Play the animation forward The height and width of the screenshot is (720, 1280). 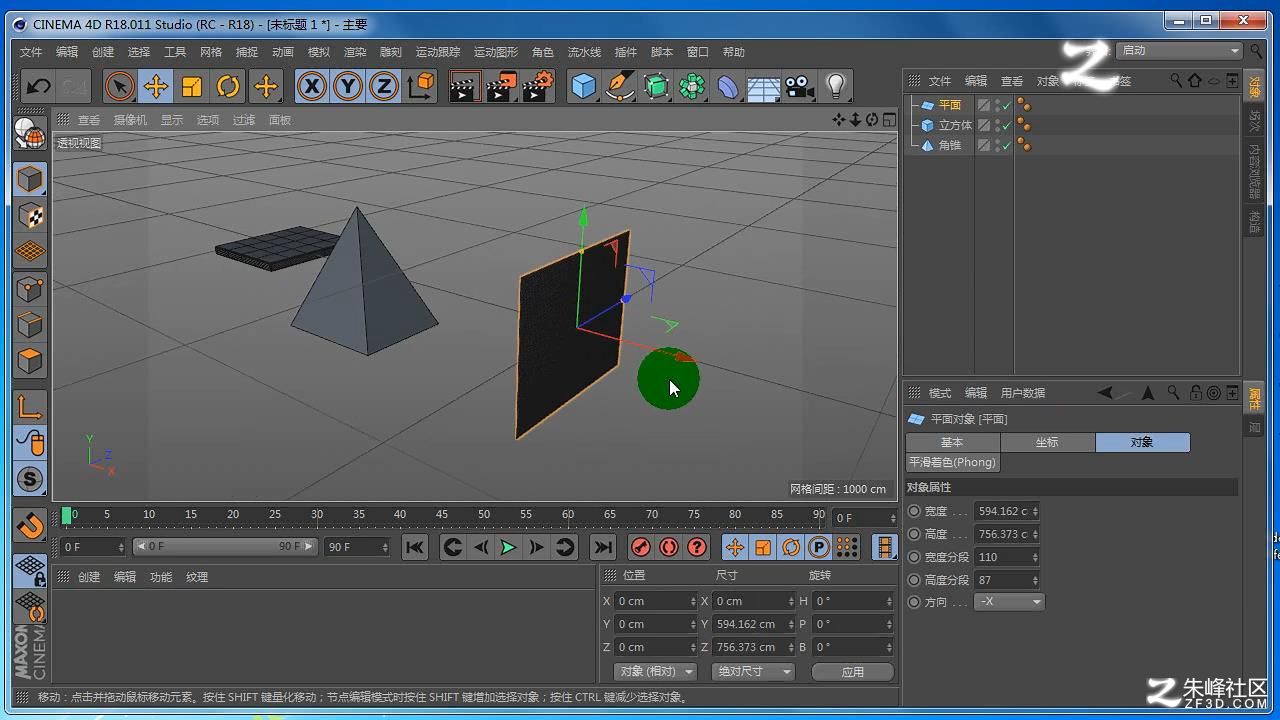point(508,547)
